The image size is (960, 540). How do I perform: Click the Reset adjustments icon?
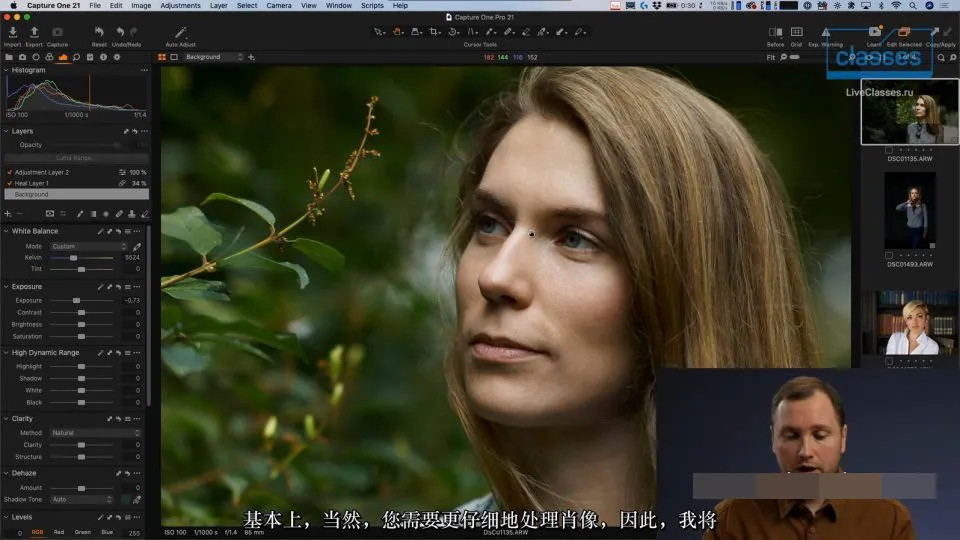[x=99, y=31]
